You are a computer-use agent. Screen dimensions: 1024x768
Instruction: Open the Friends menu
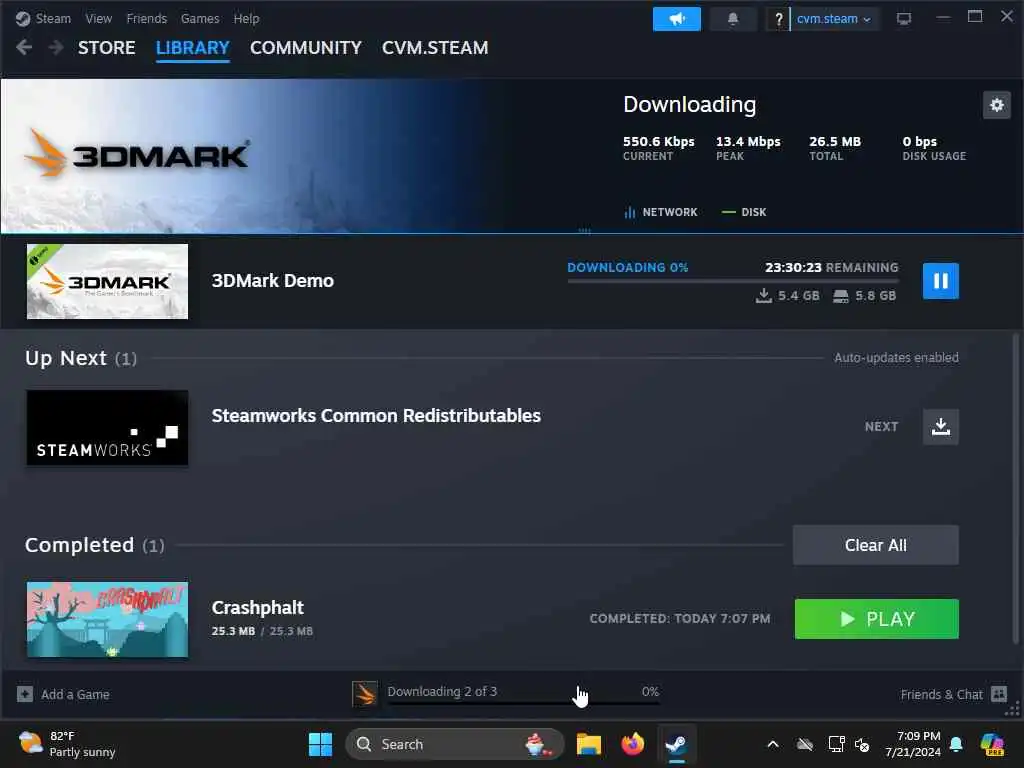[146, 18]
